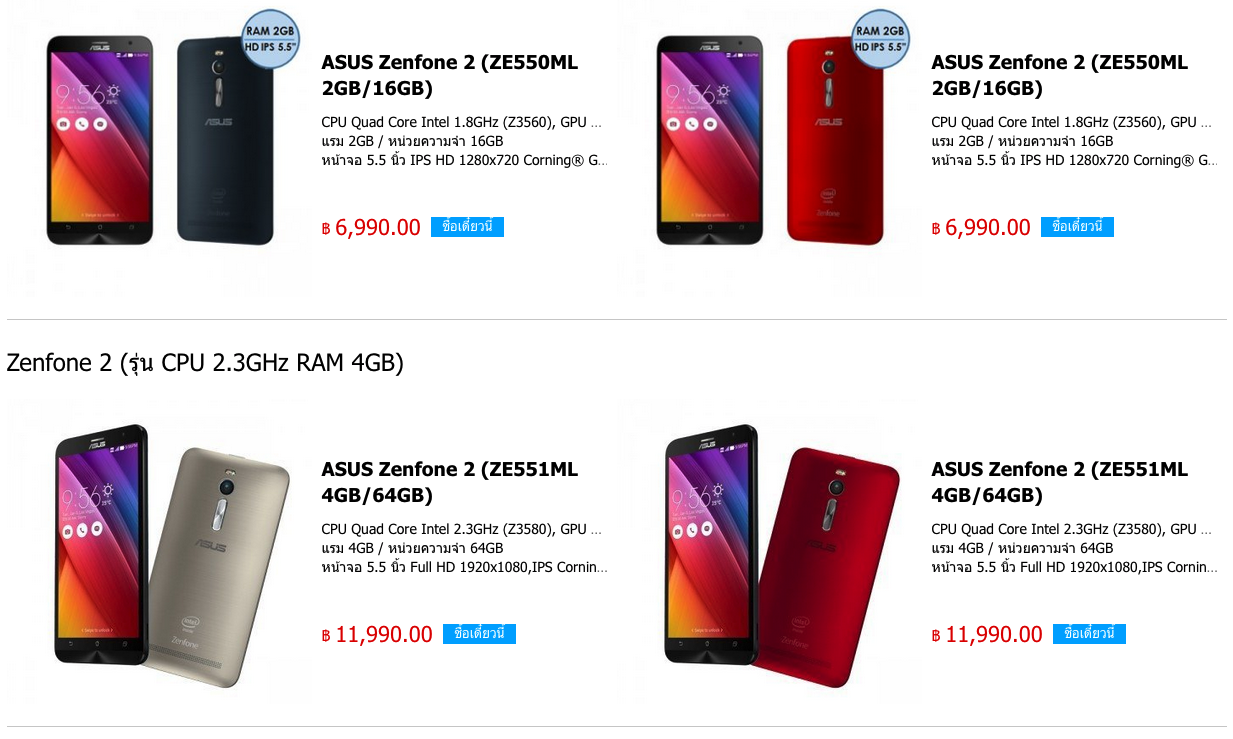
Task: Open title link of red ZE551ML 4GB/64GB
Action: (1060, 482)
